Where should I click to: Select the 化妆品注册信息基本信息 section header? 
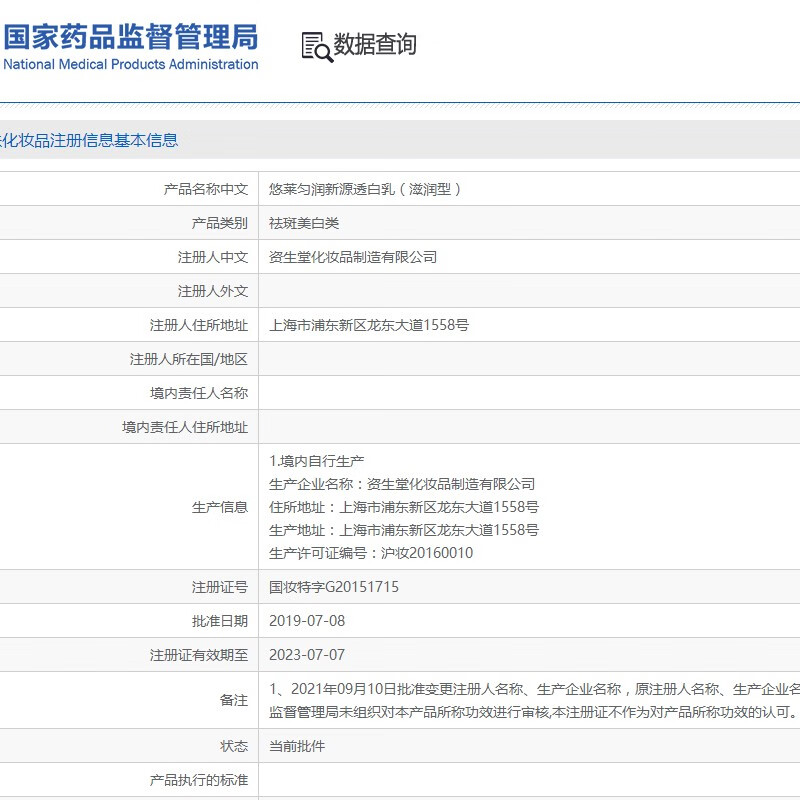89,140
